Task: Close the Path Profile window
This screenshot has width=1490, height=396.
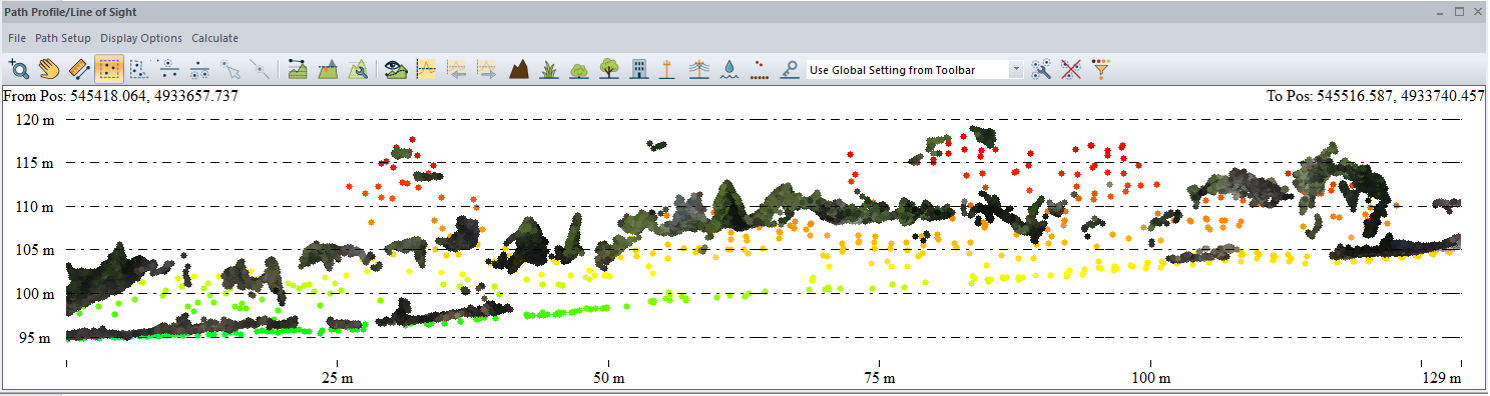Action: 1477,12
